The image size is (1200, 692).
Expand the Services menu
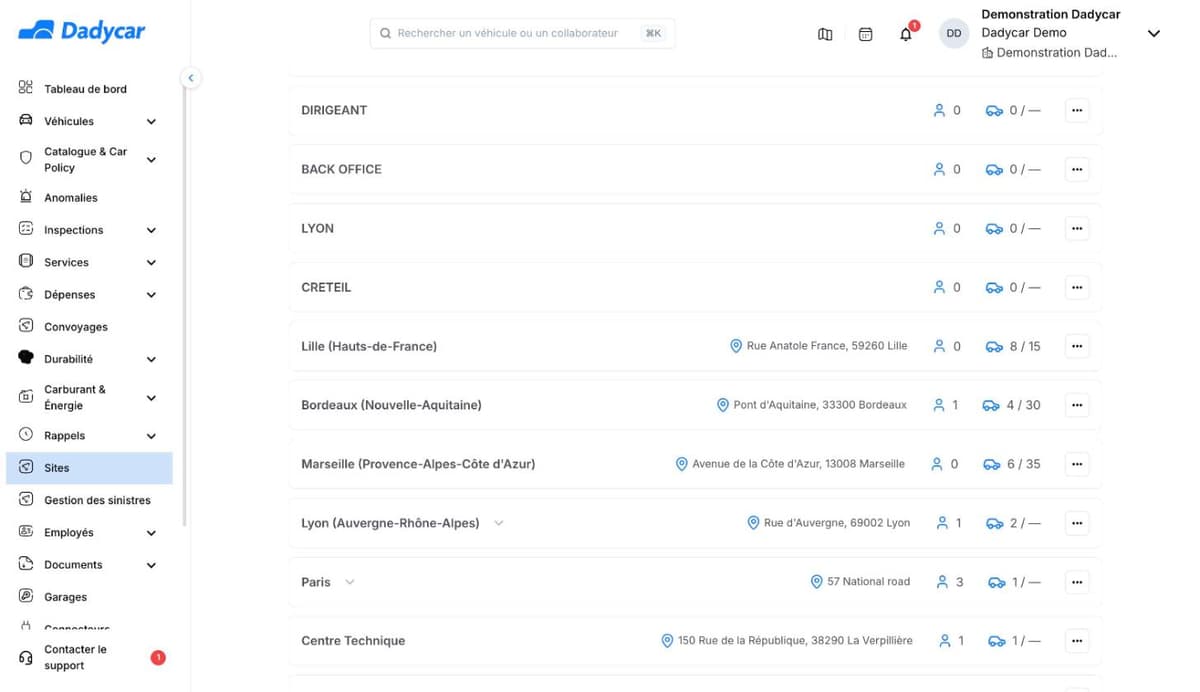[x=151, y=262]
